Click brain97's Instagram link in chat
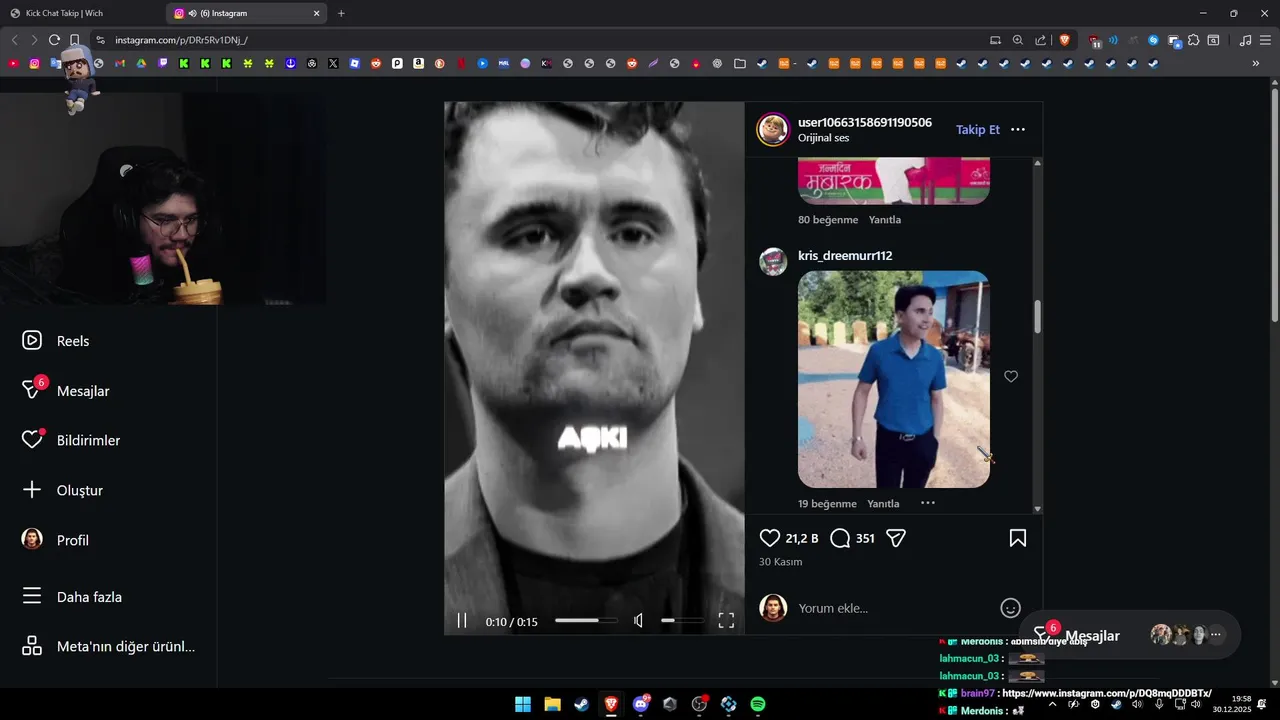This screenshot has height=720, width=1280. 1106,693
